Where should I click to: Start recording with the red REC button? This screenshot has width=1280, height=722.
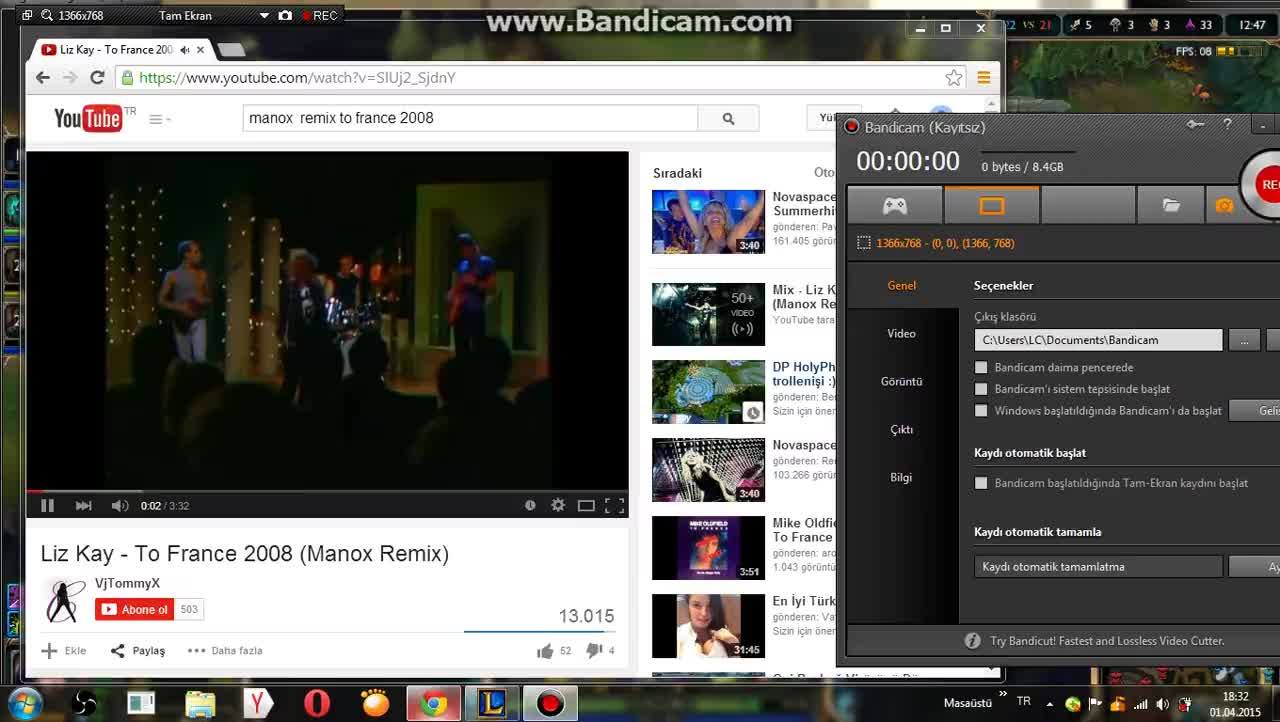point(1262,184)
